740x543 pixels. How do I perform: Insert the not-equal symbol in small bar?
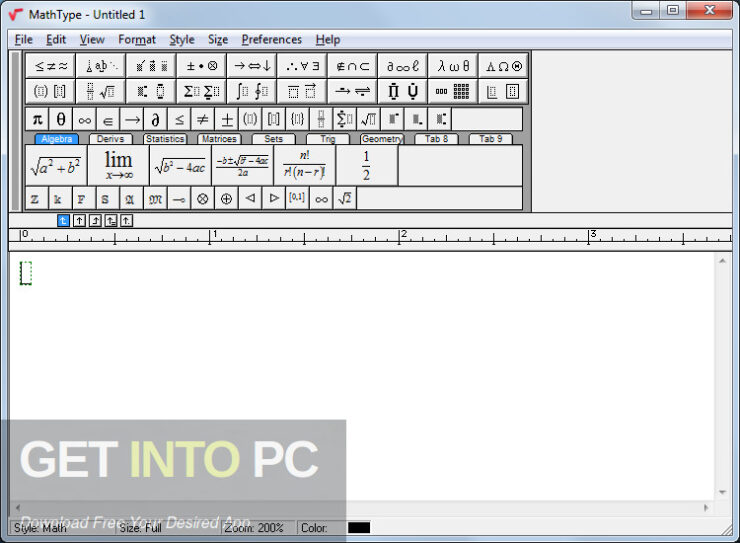click(x=203, y=119)
